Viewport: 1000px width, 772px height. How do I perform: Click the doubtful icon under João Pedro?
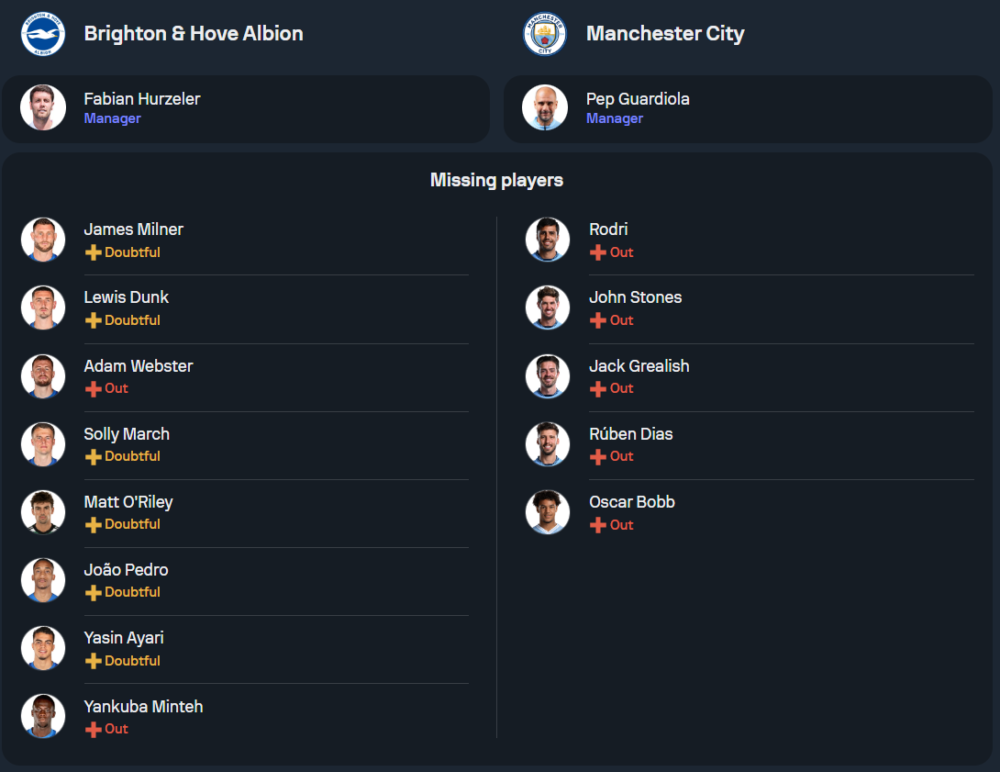93,593
